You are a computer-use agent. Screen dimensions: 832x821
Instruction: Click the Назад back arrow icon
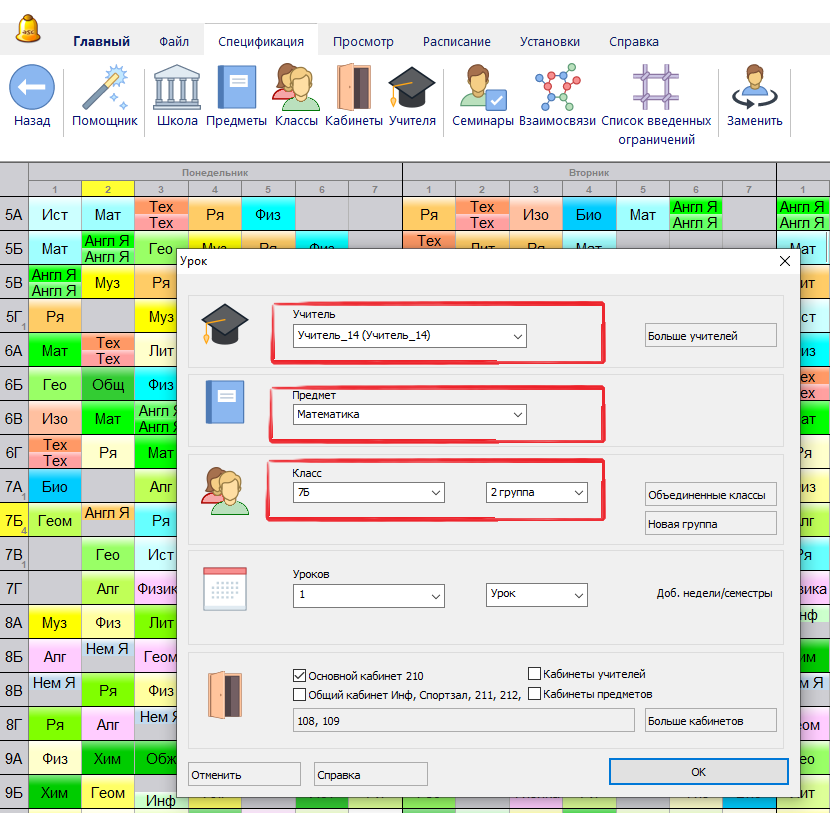32,88
